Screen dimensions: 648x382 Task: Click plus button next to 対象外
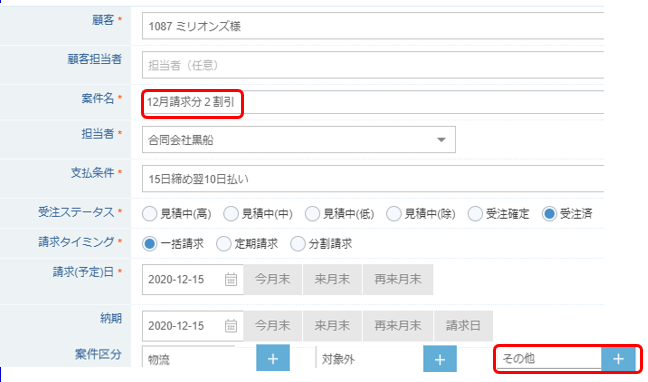[440, 358]
